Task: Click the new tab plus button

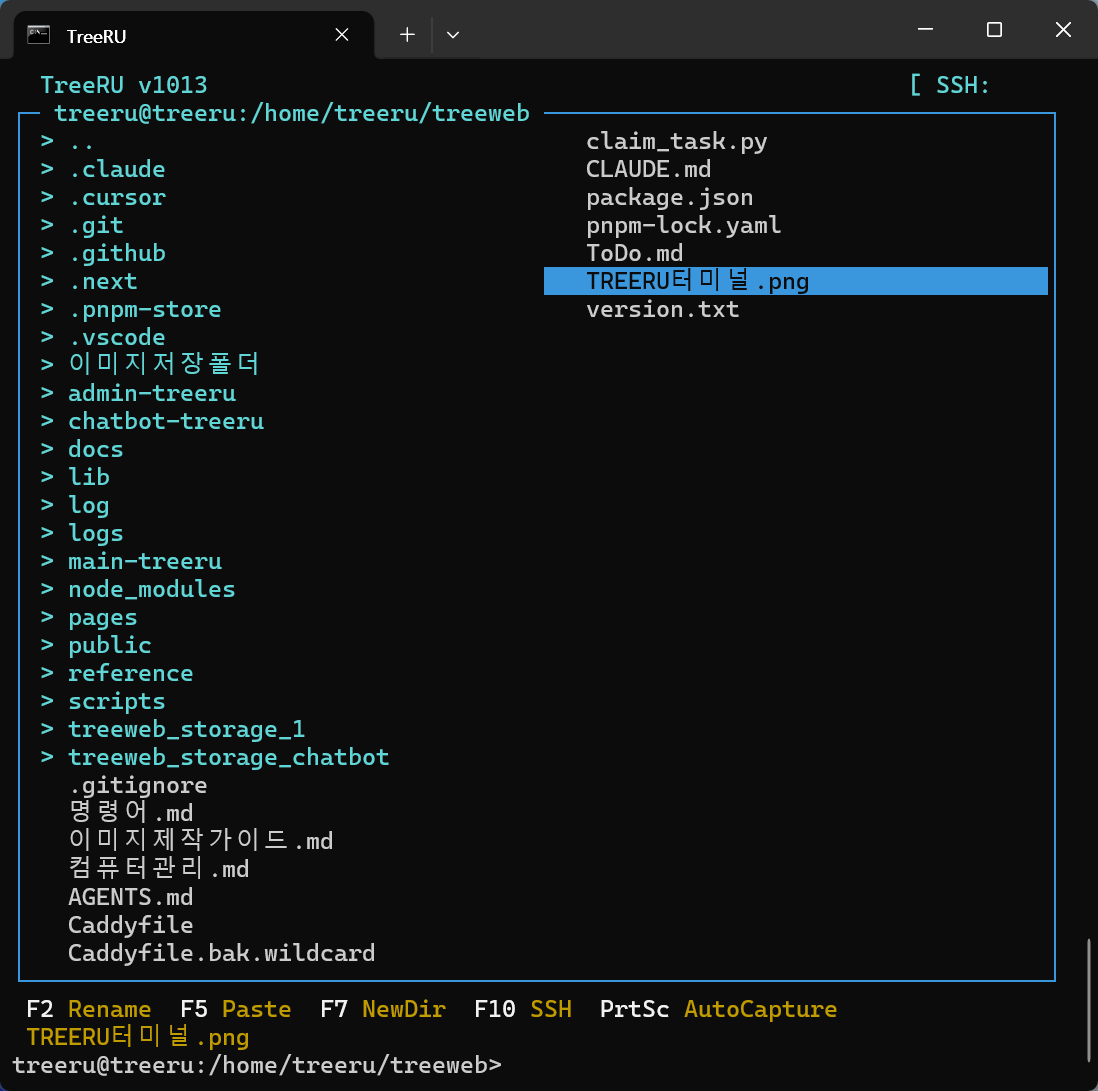Action: coord(406,33)
